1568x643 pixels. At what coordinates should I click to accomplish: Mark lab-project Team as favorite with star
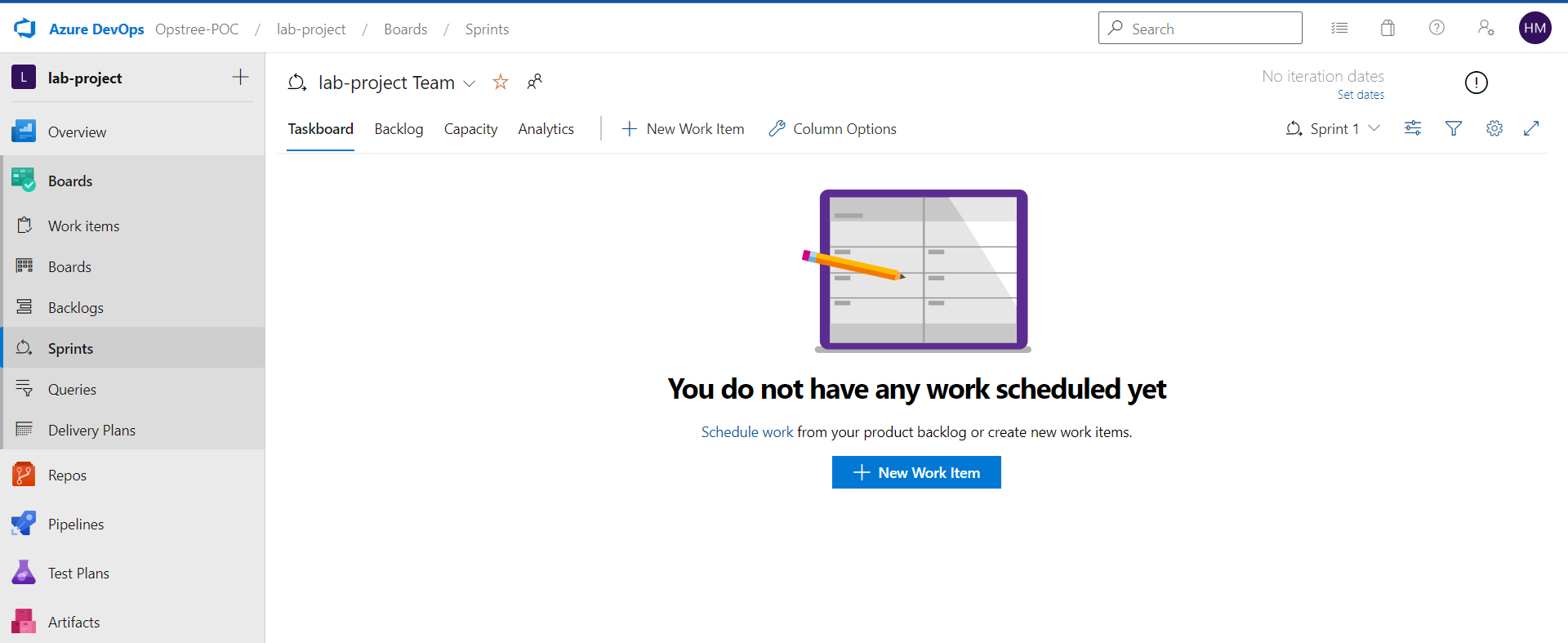(x=501, y=82)
